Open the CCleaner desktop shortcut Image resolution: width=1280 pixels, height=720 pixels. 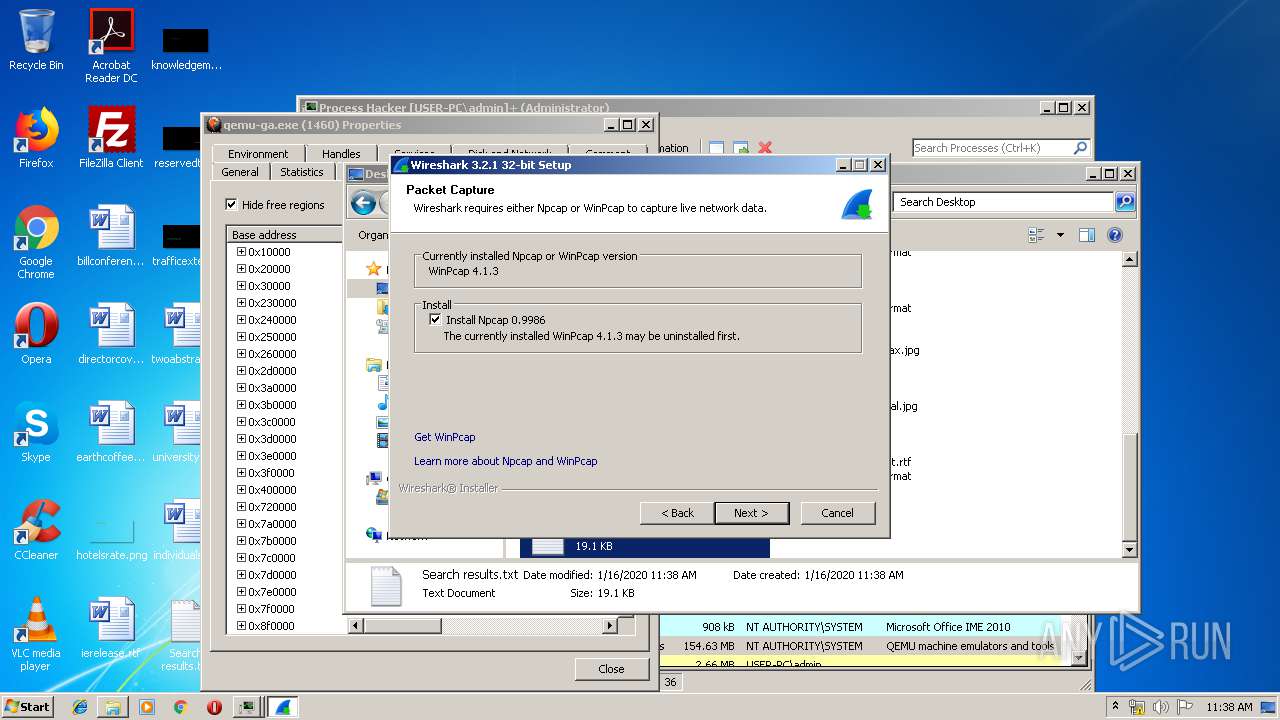36,530
